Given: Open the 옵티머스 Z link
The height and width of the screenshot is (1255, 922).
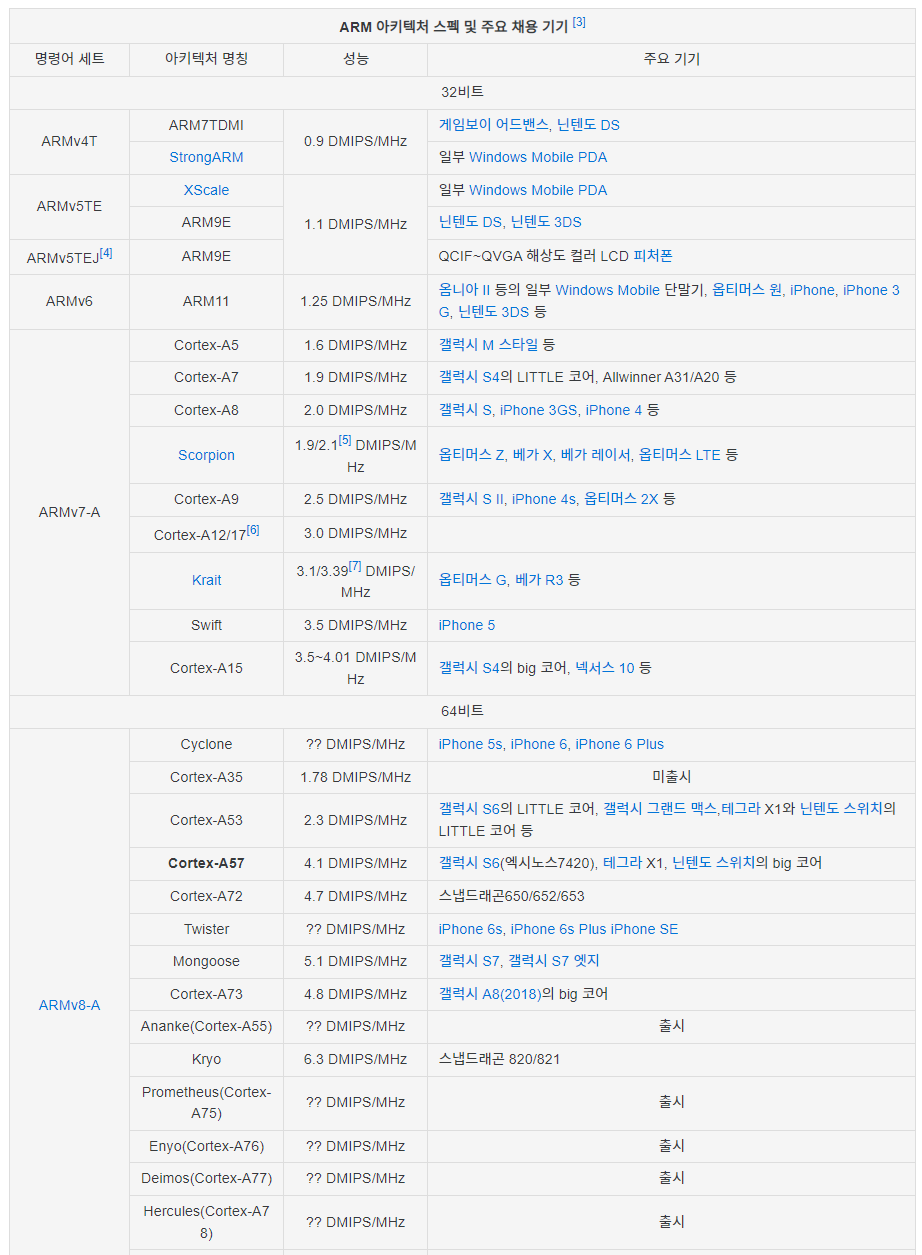Looking at the screenshot, I should point(472,455).
